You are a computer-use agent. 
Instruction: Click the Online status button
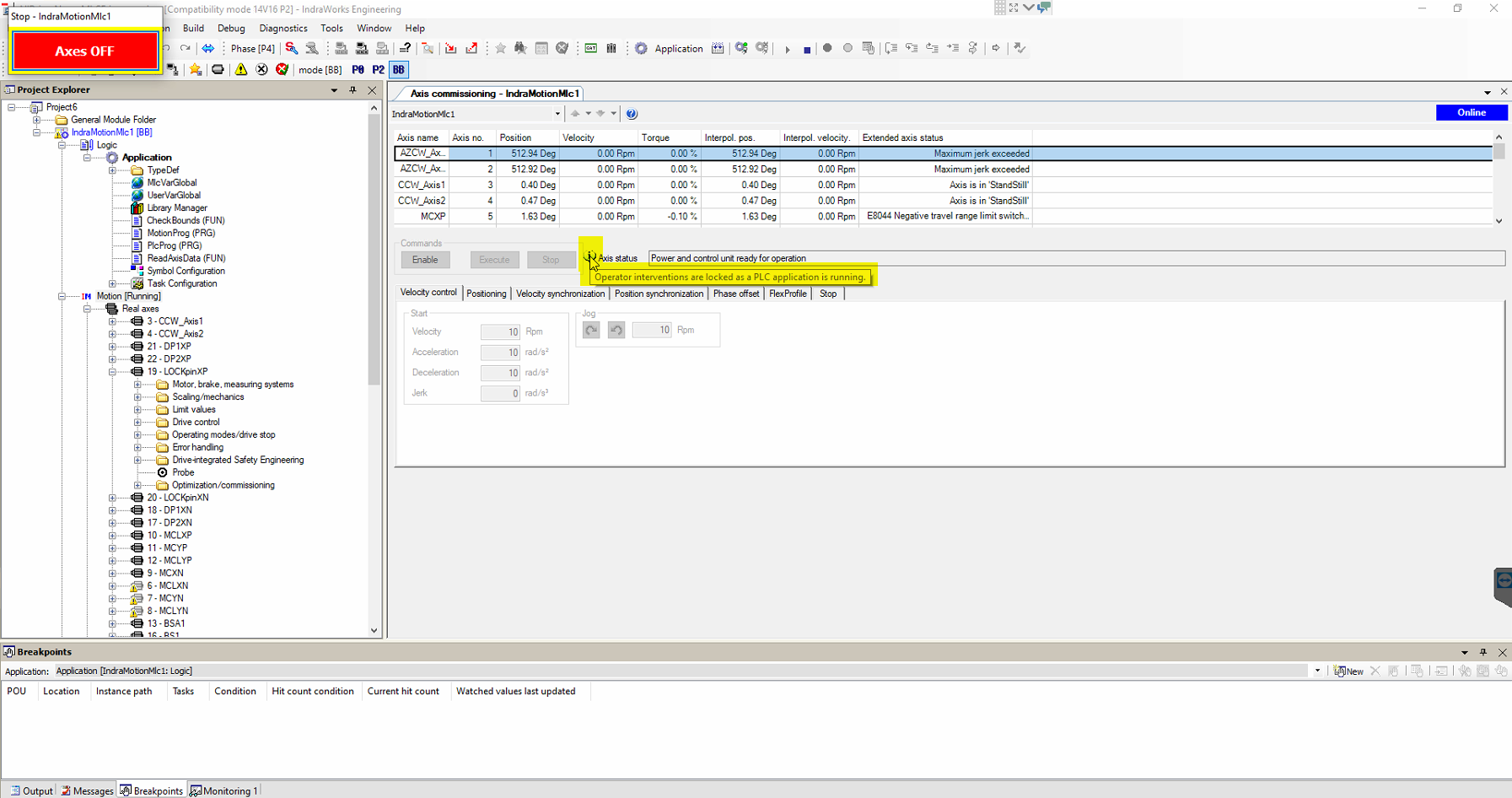point(1472,112)
